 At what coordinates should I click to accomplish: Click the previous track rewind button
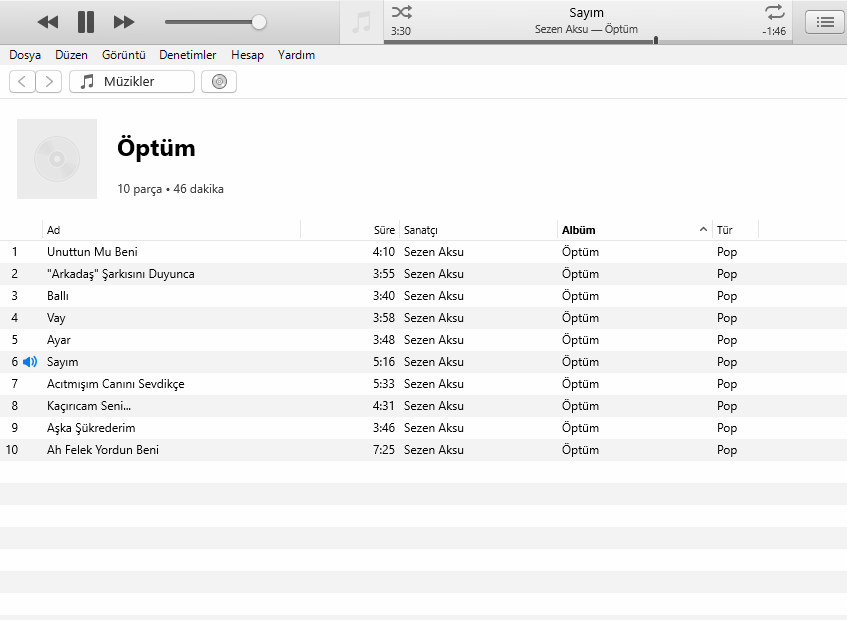48,22
